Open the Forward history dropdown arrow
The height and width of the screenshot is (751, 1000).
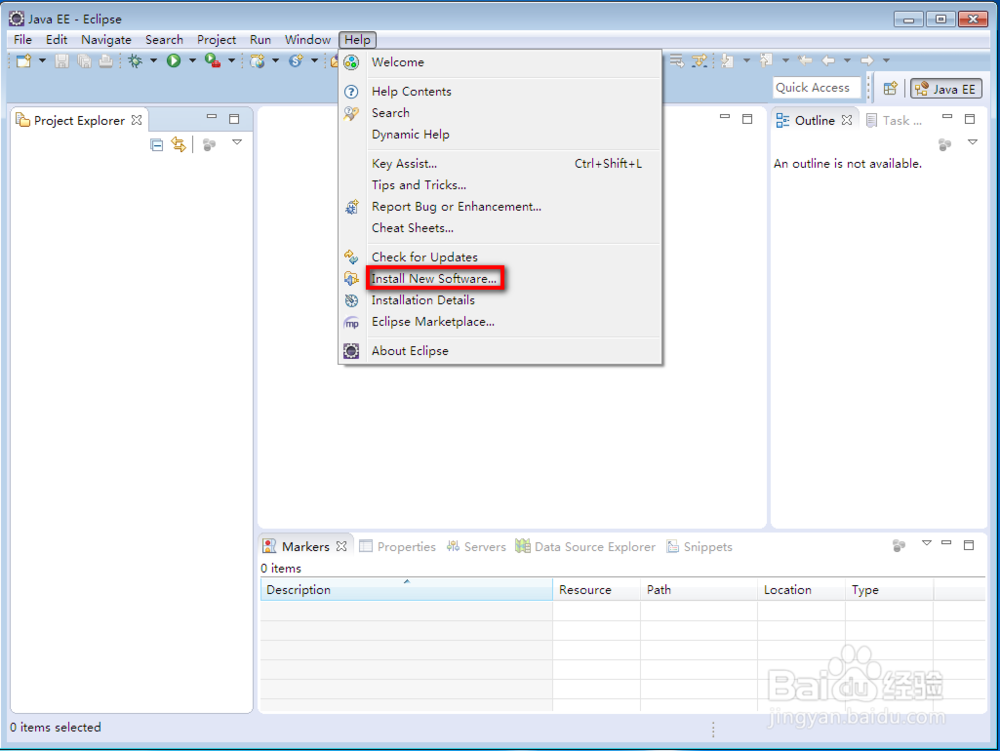[x=886, y=61]
